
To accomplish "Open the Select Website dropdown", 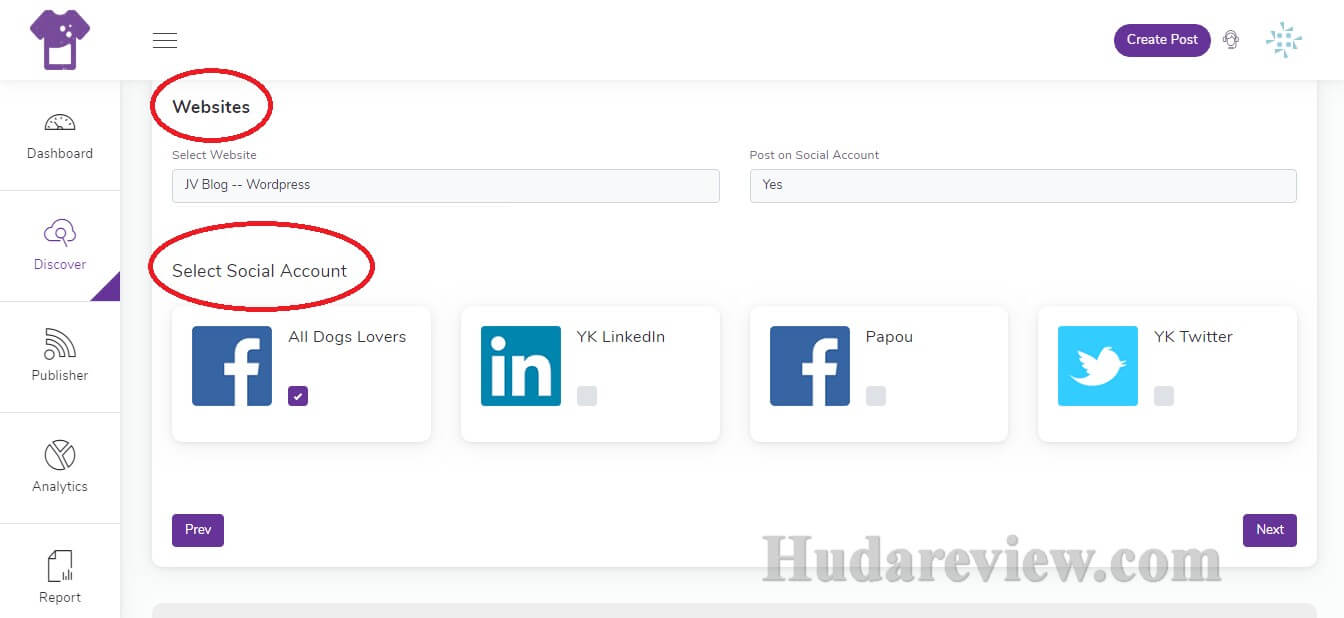I will (446, 186).
